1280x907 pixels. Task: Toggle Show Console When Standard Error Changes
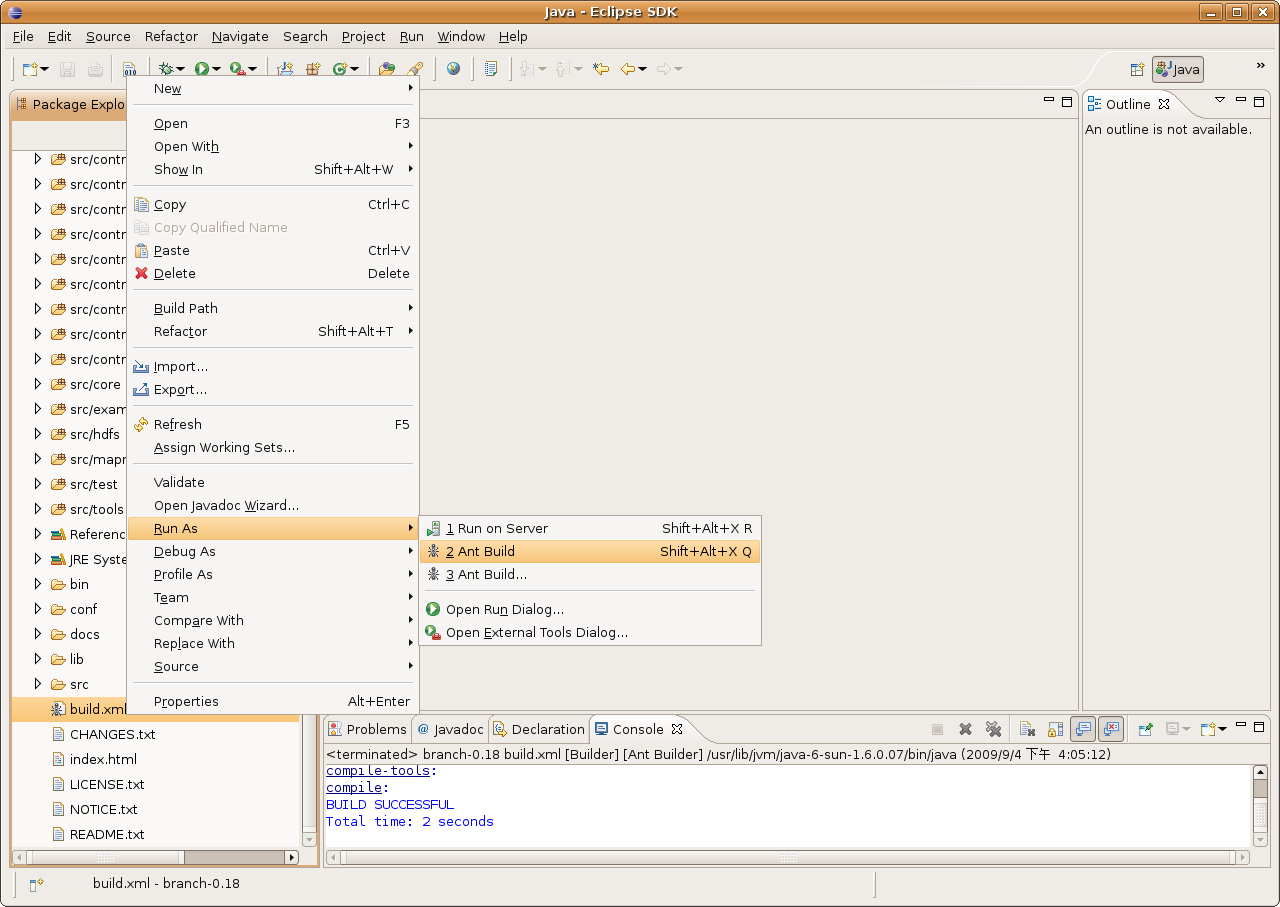(1111, 729)
